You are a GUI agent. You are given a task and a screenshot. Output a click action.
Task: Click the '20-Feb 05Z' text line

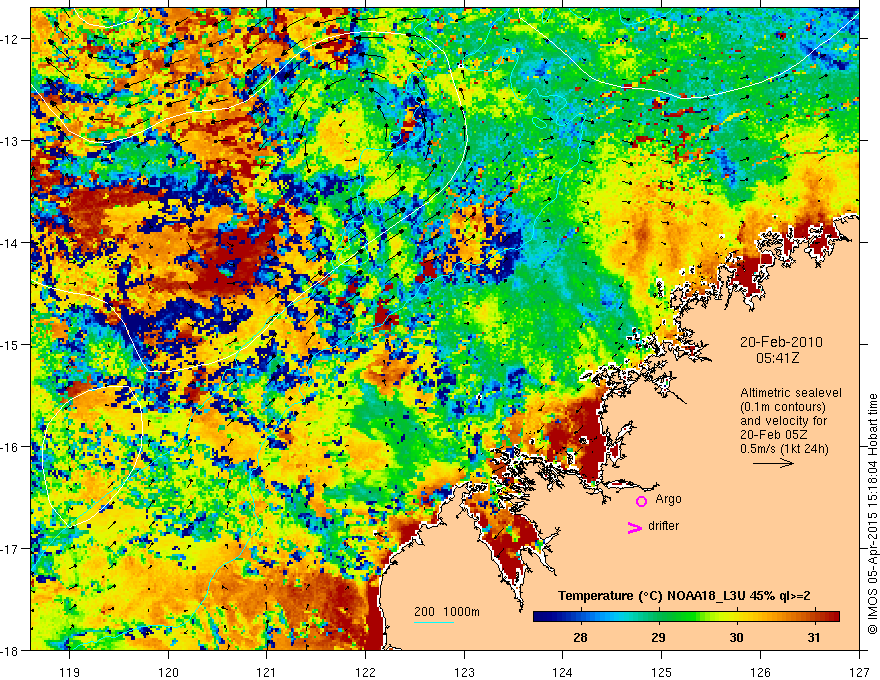(x=777, y=435)
